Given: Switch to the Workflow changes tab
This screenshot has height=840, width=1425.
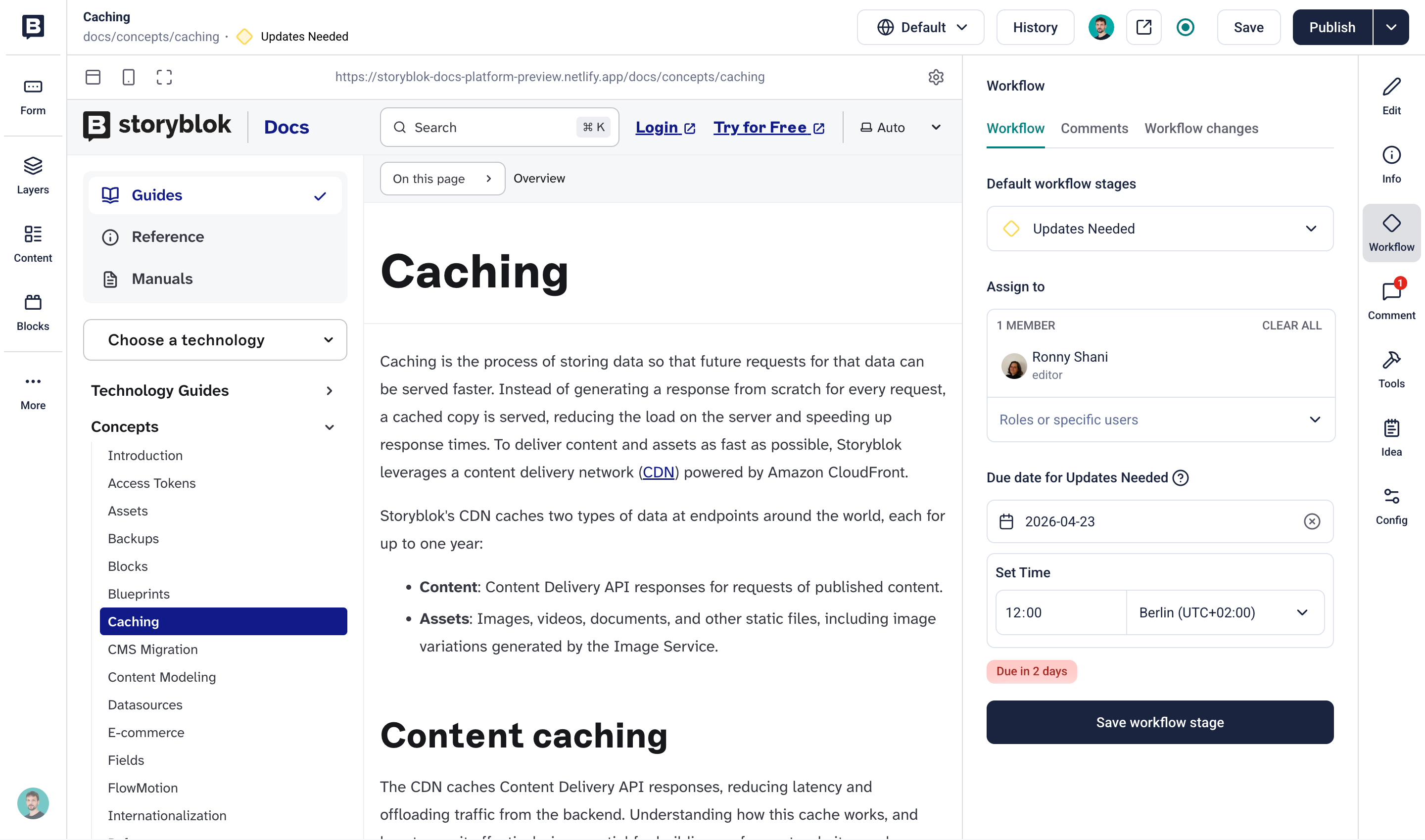Looking at the screenshot, I should pos(1201,129).
